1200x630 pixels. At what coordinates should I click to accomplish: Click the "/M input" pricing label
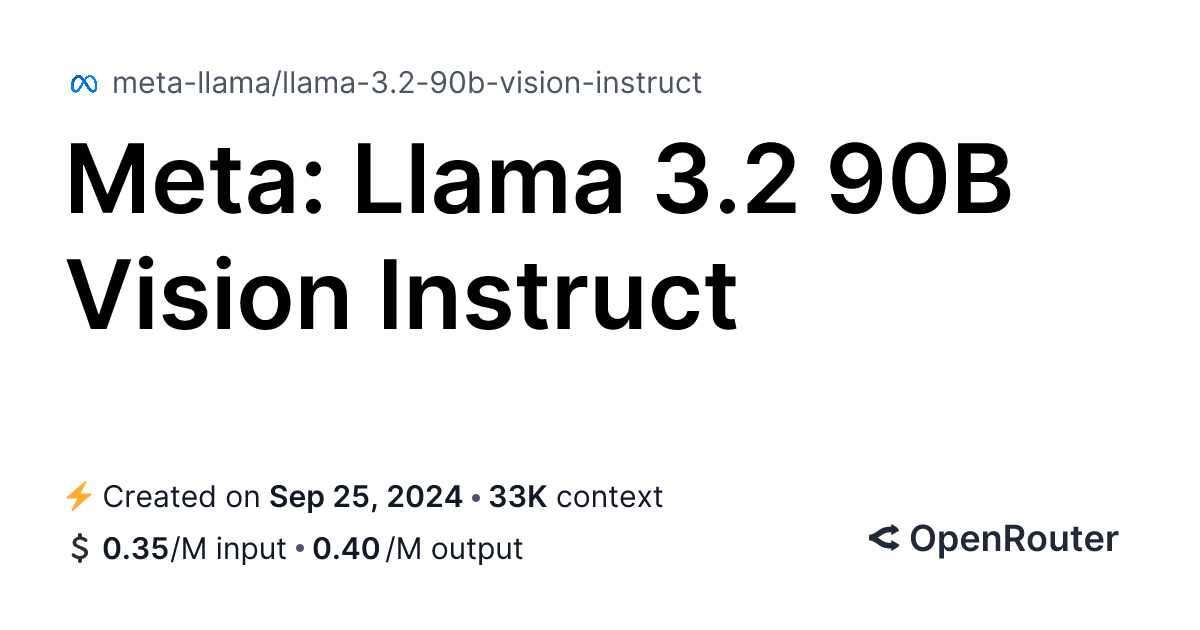(x=228, y=549)
